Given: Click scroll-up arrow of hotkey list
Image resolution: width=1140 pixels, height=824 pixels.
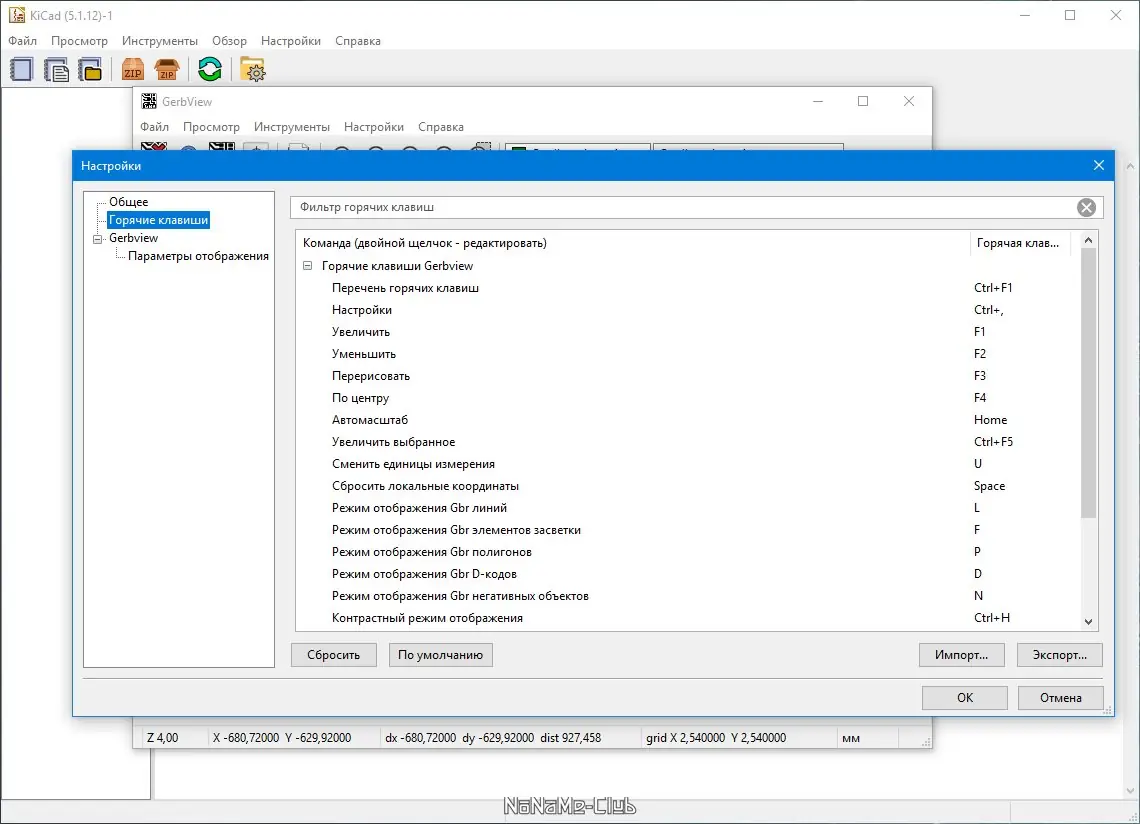Looking at the screenshot, I should (x=1088, y=241).
